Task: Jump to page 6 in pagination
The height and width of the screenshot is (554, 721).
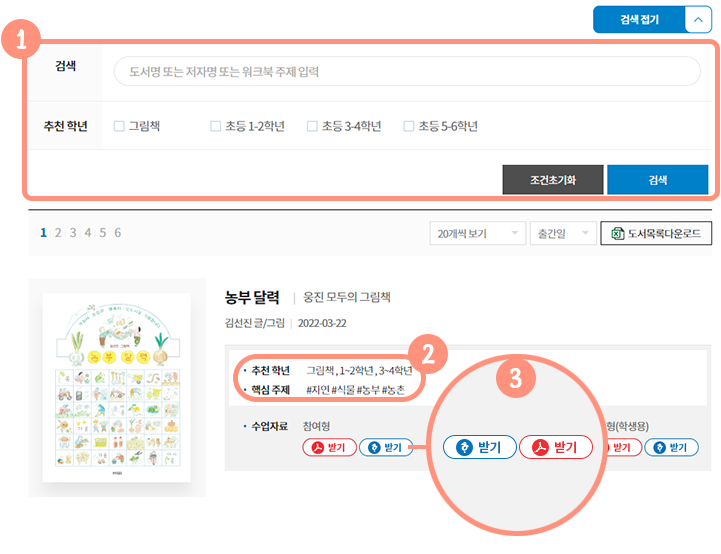Action: click(x=117, y=233)
